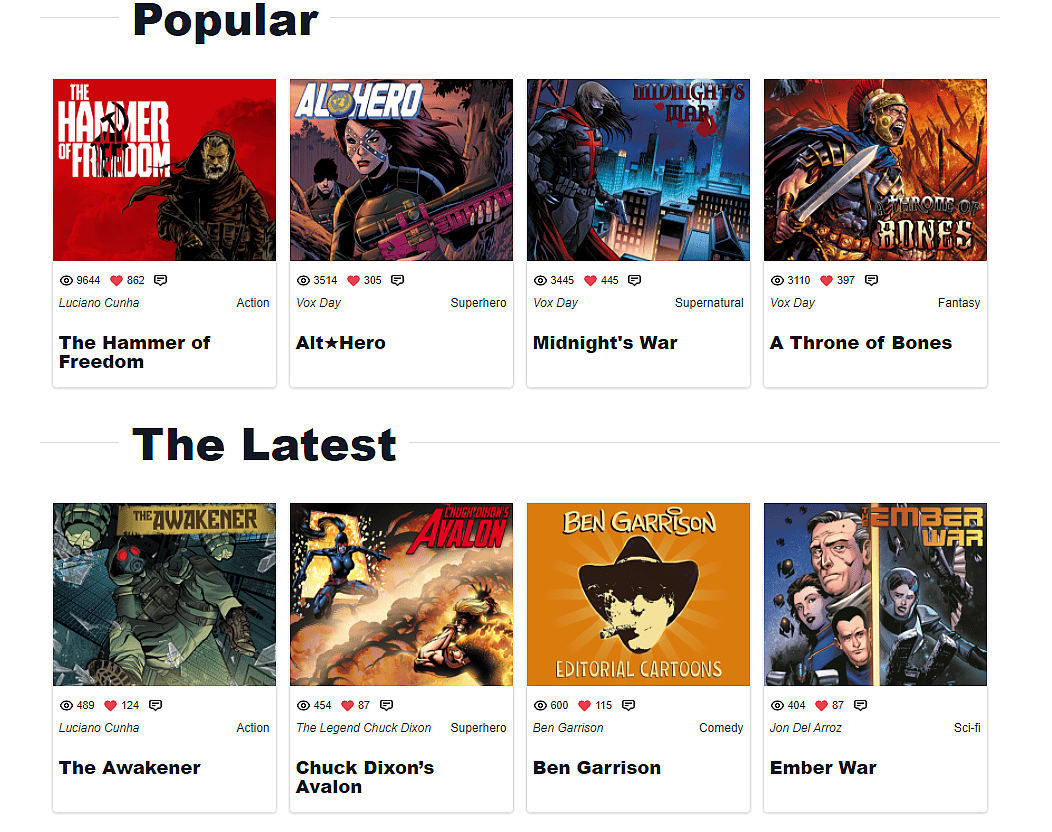Open author The Legend Chuck Dixon

[364, 727]
